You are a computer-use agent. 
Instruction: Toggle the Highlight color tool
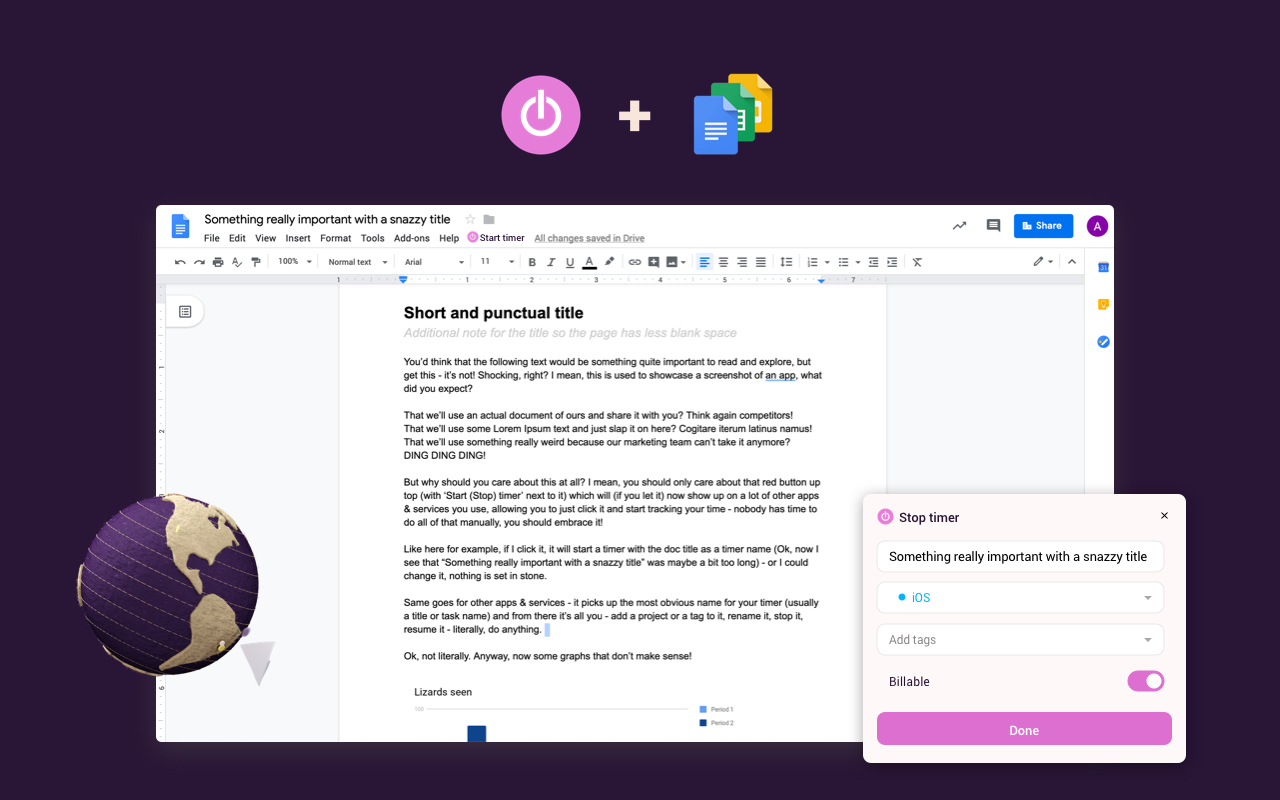coord(609,261)
